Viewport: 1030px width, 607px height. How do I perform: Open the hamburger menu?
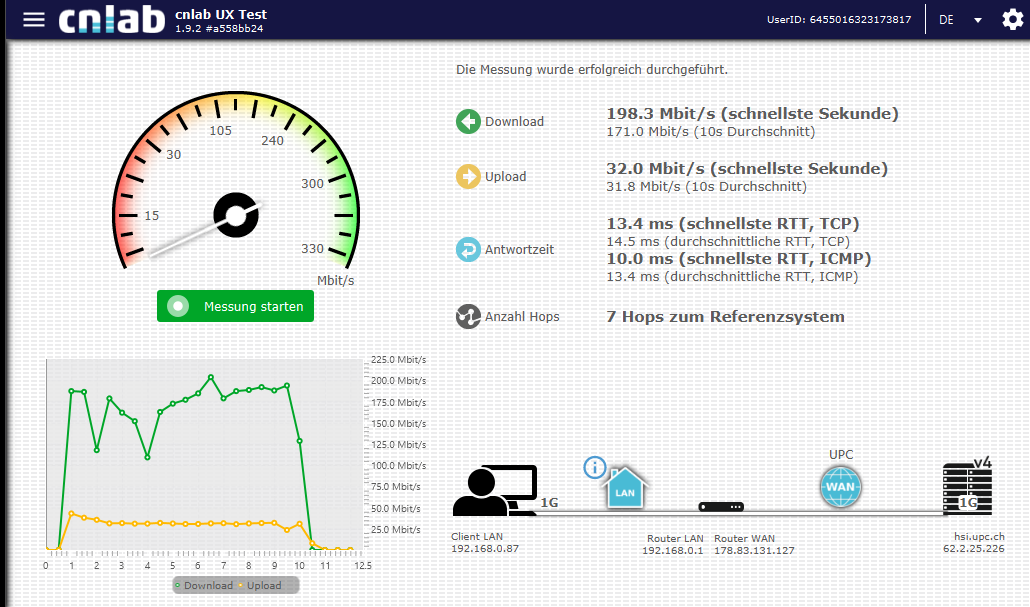34,20
